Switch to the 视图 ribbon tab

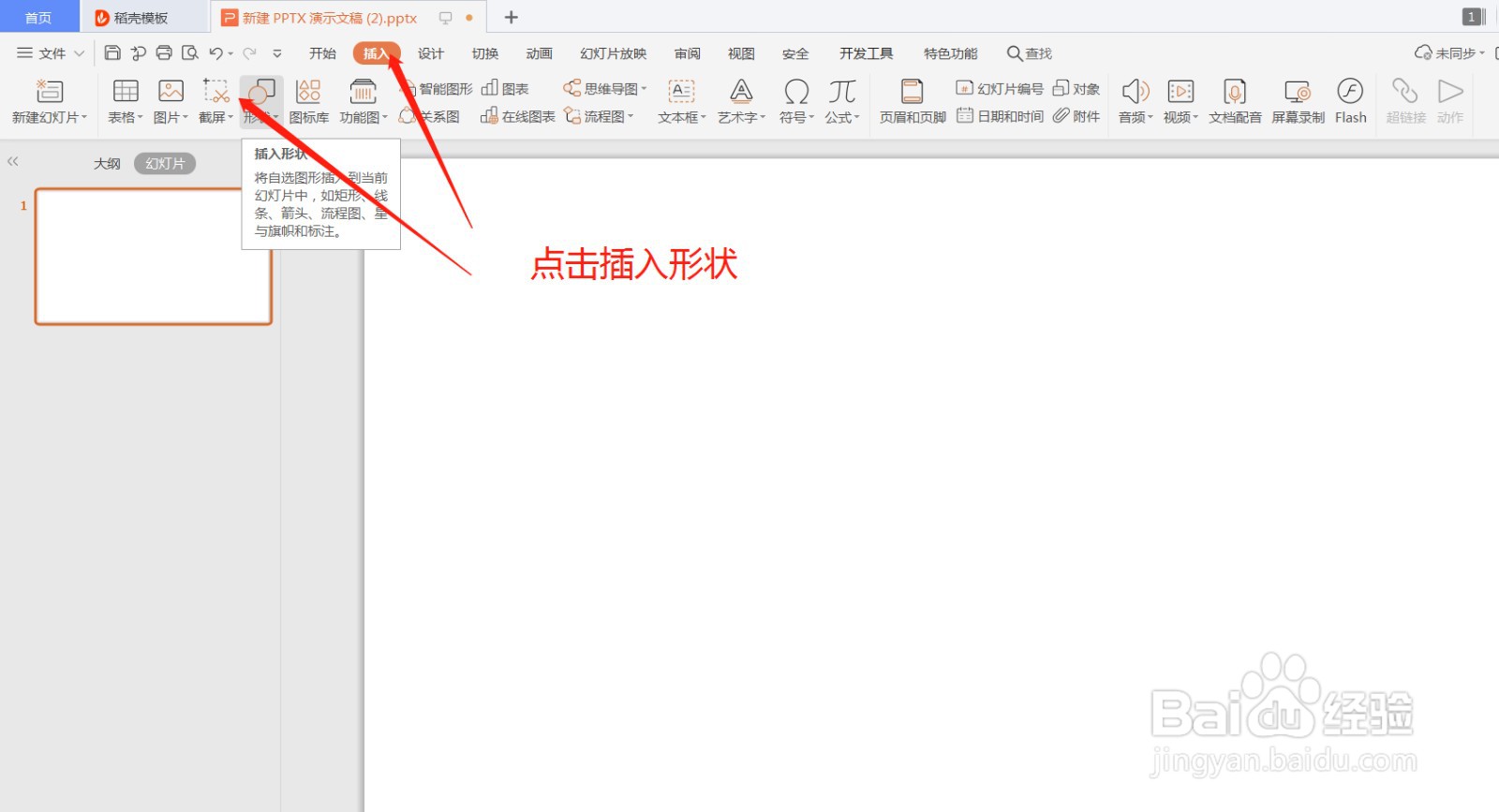tap(741, 53)
